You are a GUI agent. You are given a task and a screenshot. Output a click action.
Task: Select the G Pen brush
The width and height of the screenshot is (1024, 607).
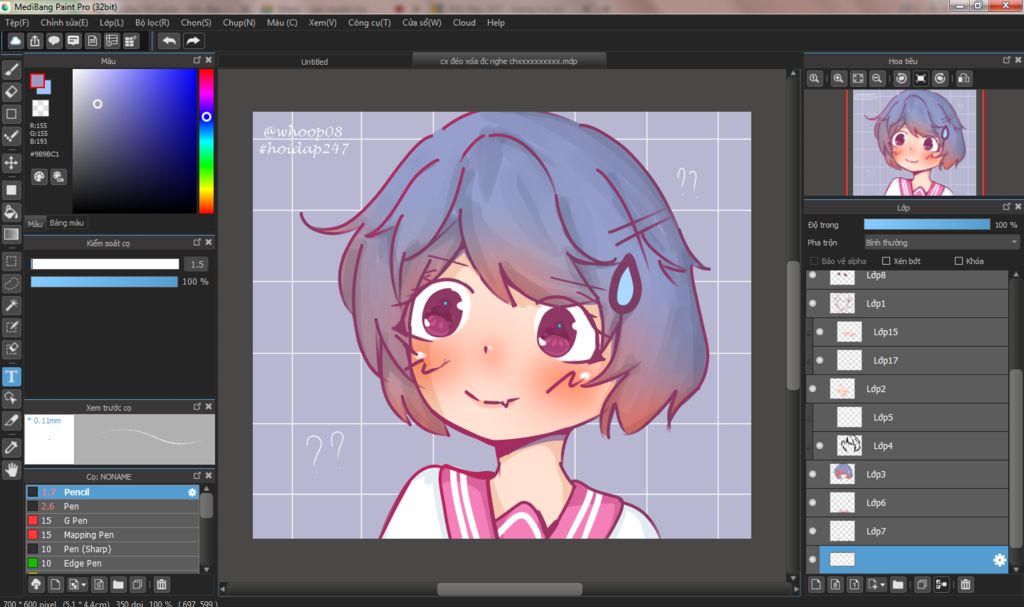(x=112, y=521)
